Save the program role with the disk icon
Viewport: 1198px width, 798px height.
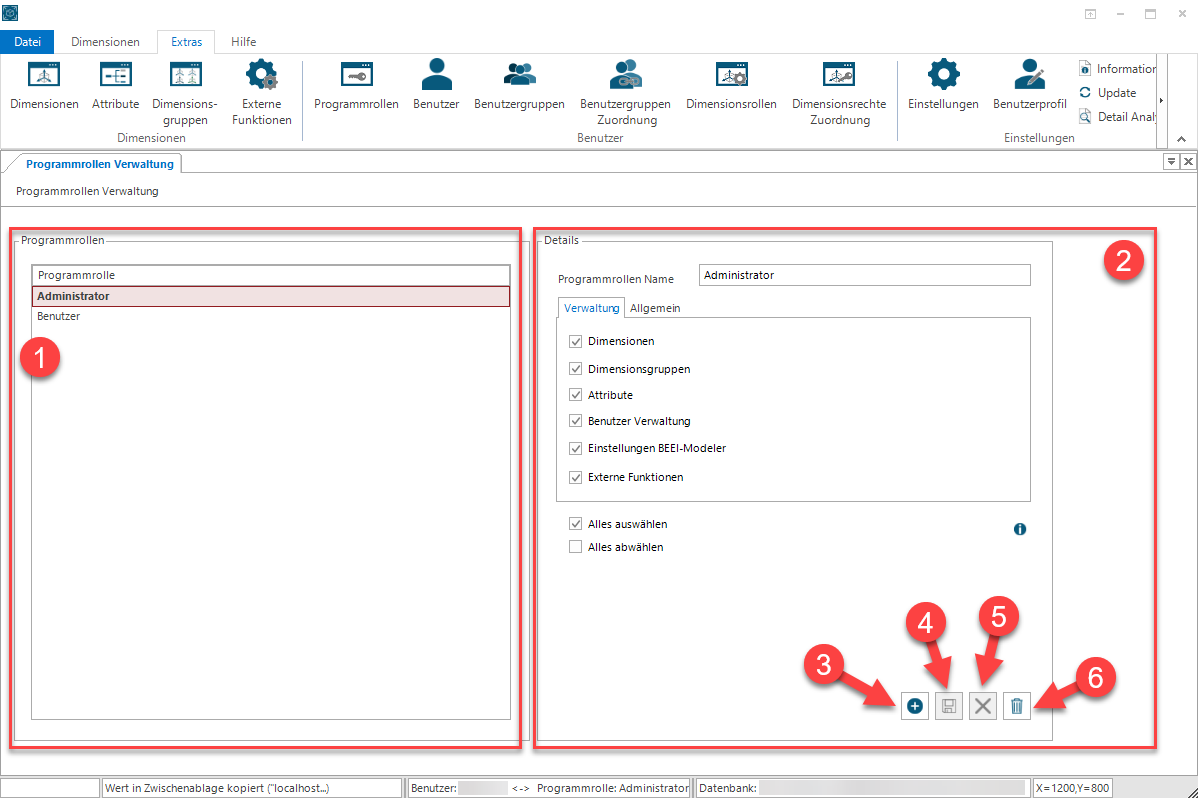(x=949, y=706)
